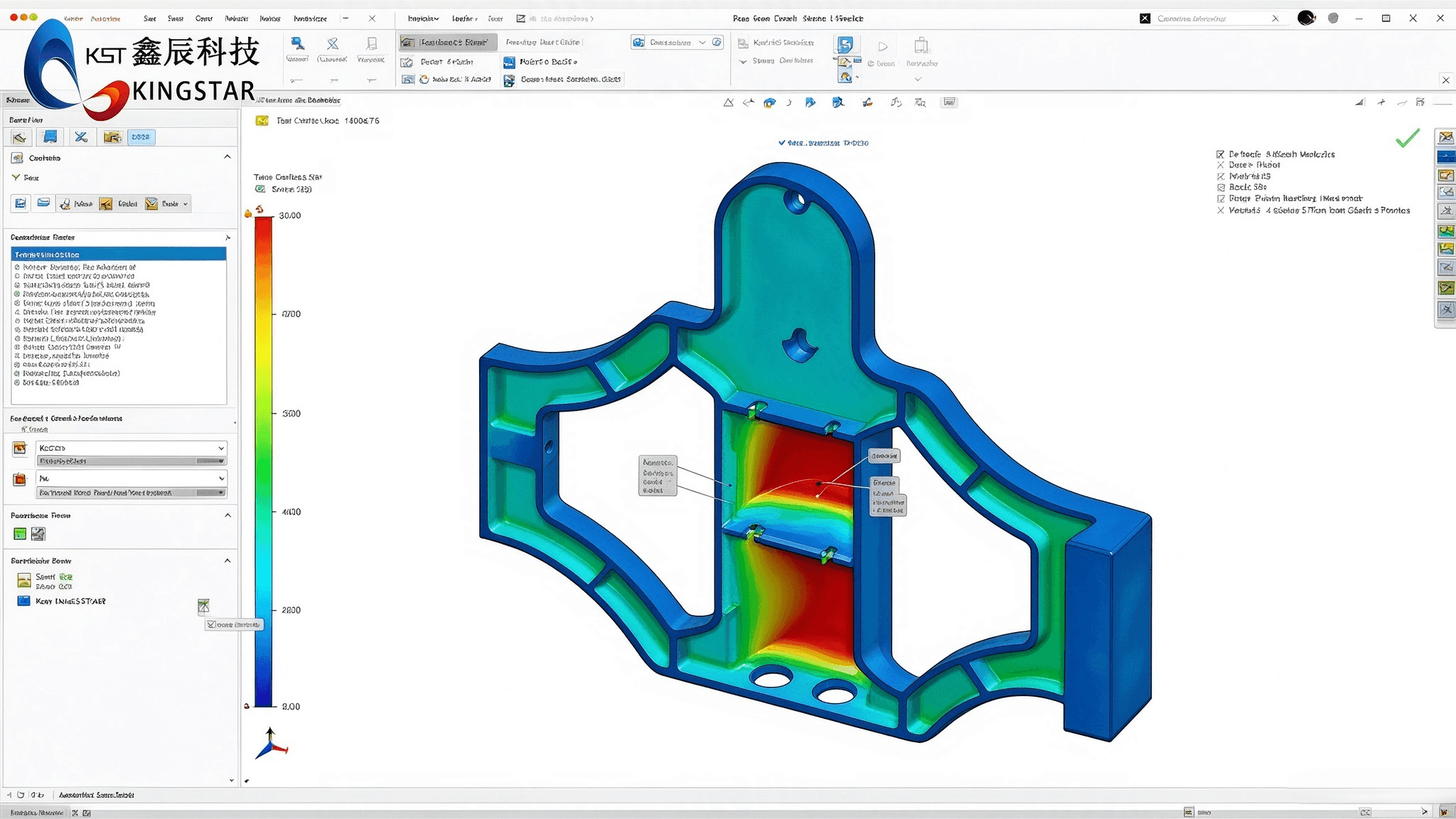
Task: Collapse the top left panel section with chevron
Action: 227,157
